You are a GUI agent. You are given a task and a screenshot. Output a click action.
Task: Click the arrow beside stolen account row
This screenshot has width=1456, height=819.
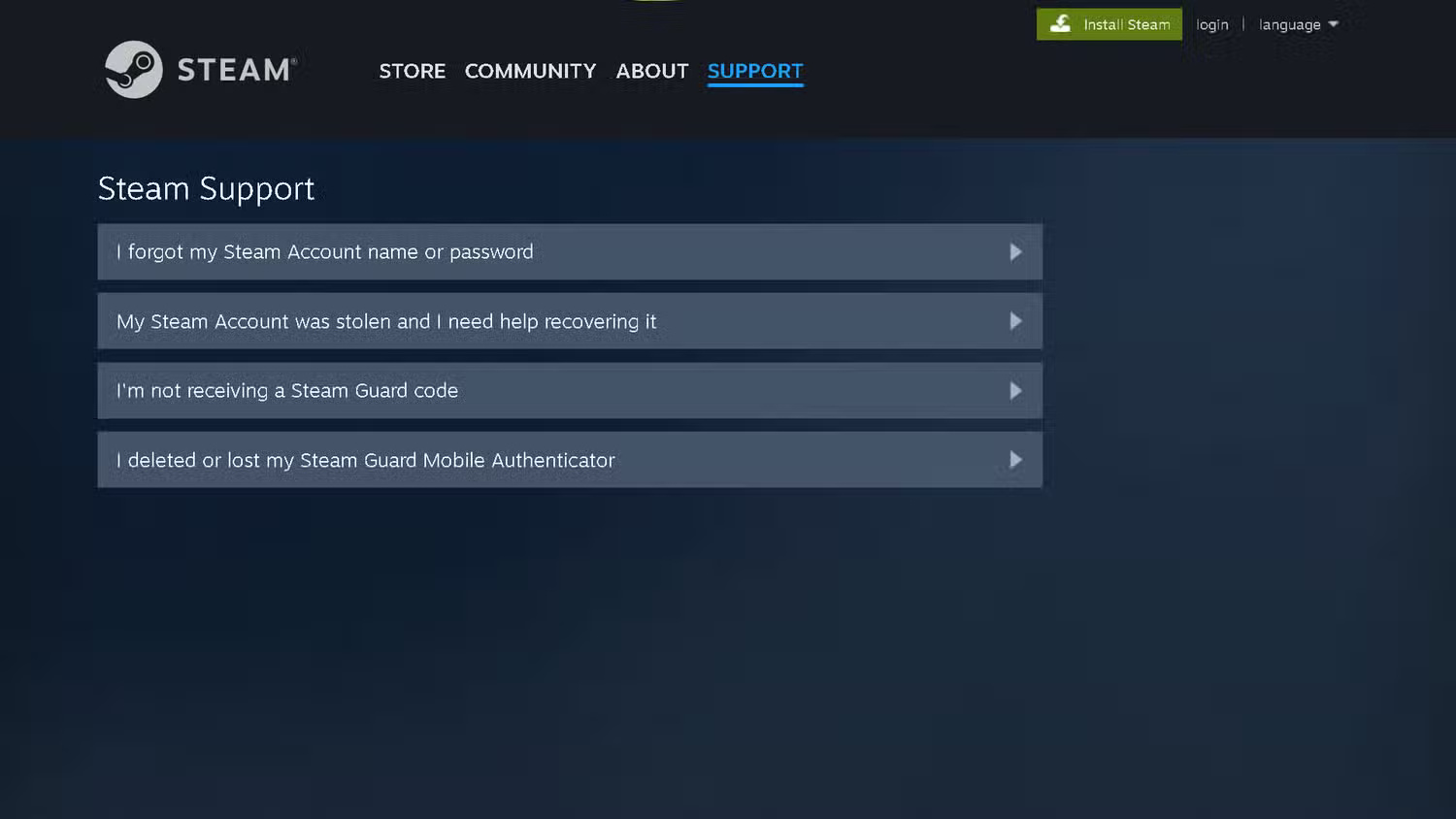(x=1015, y=320)
